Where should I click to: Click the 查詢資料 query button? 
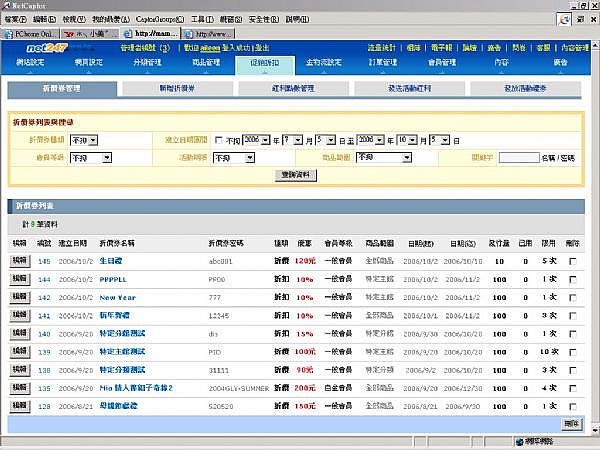click(296, 175)
